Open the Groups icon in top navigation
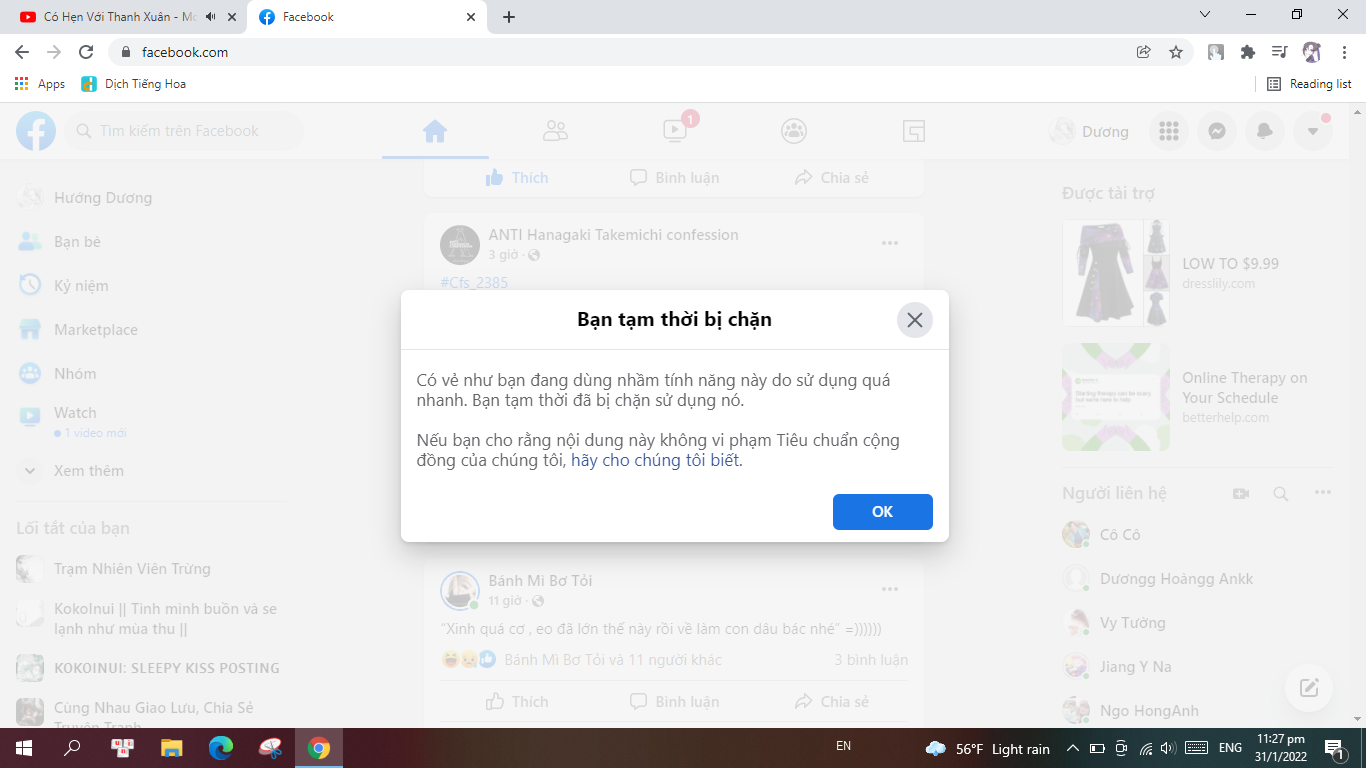The width and height of the screenshot is (1366, 768). (794, 130)
